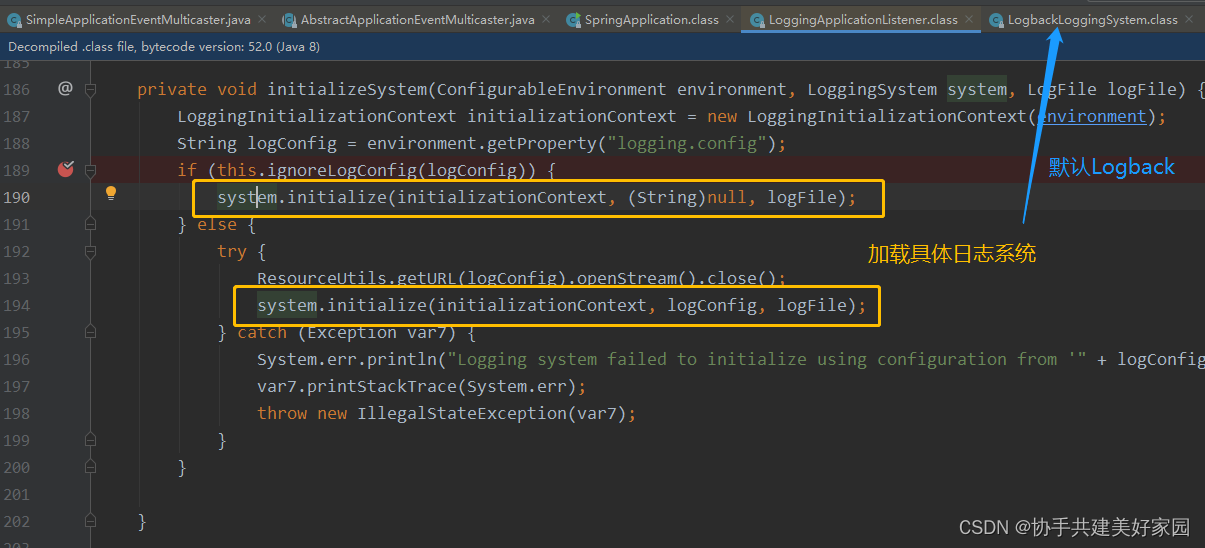Click line number 193 in the gutter
This screenshot has width=1205, height=548.
click(16, 278)
